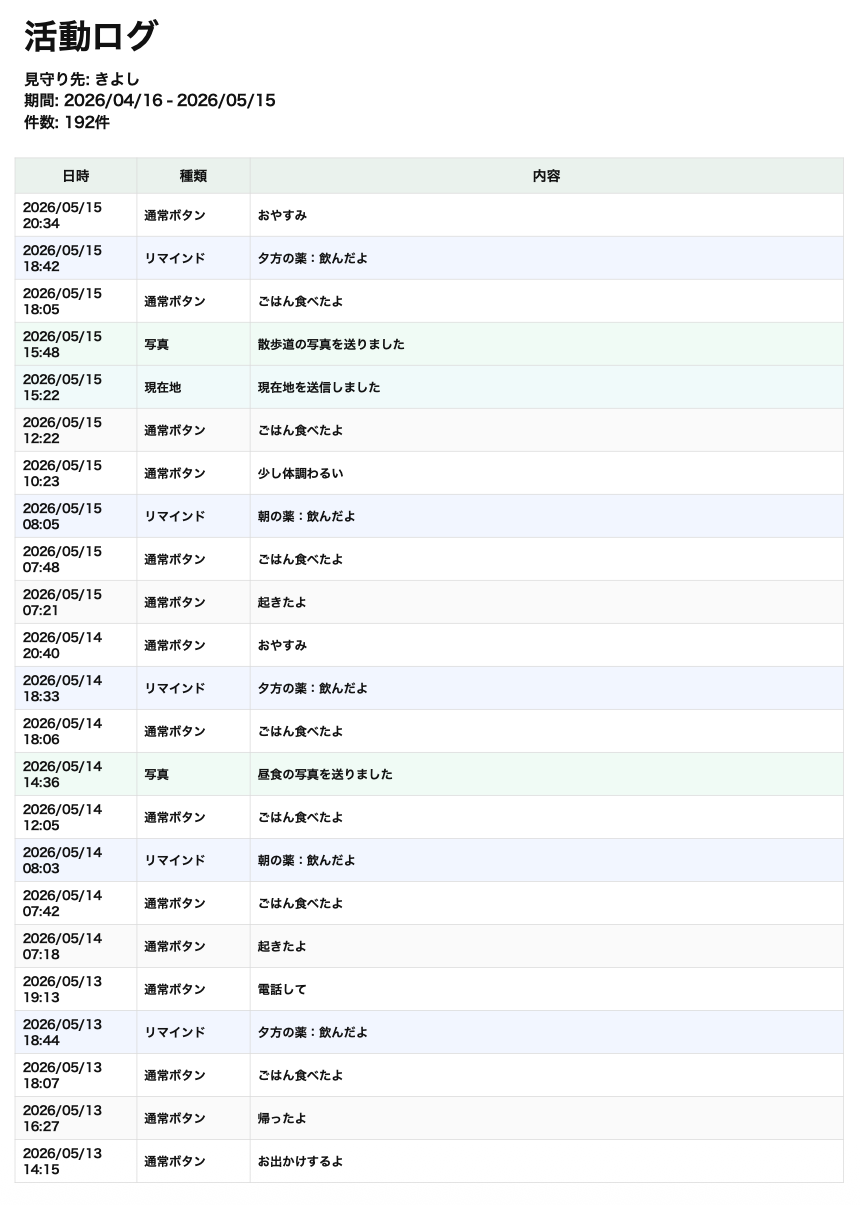Click ごはん食べたよ in the 05/14 12:05 row

[x=301, y=817]
